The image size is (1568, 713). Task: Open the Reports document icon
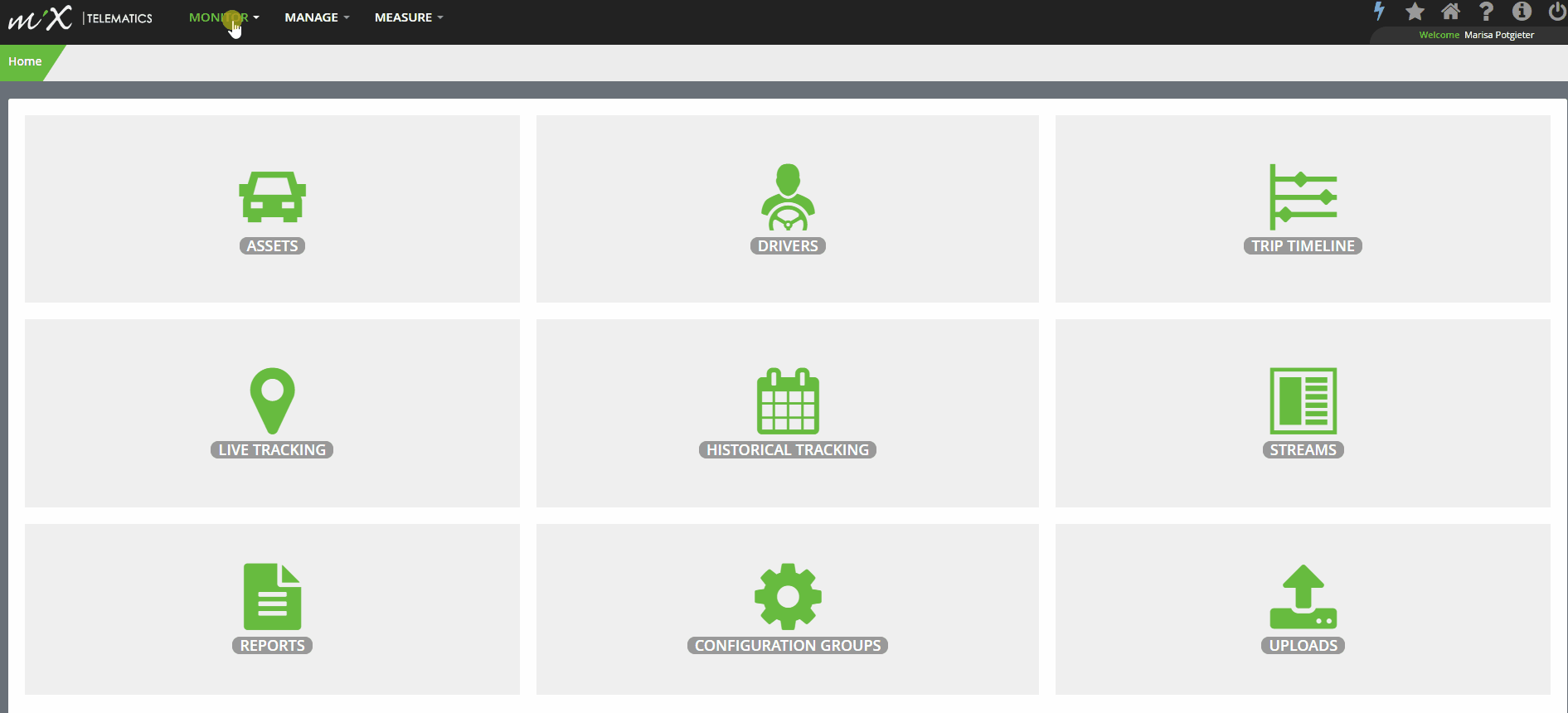click(x=272, y=596)
